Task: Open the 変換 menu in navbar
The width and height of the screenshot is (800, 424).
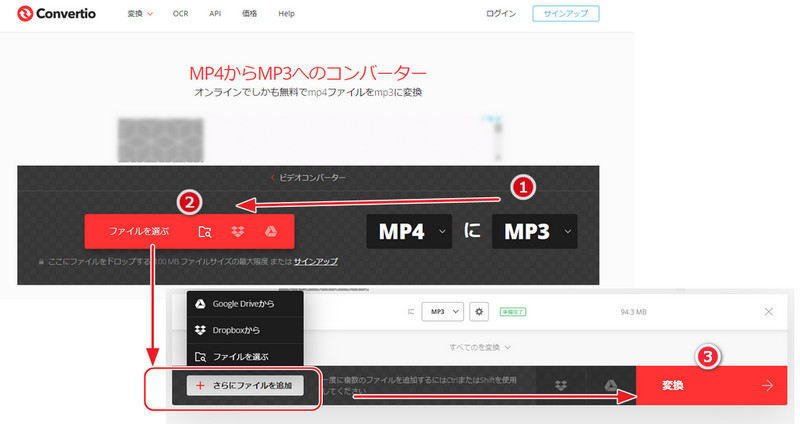Action: pyautogui.click(x=140, y=14)
